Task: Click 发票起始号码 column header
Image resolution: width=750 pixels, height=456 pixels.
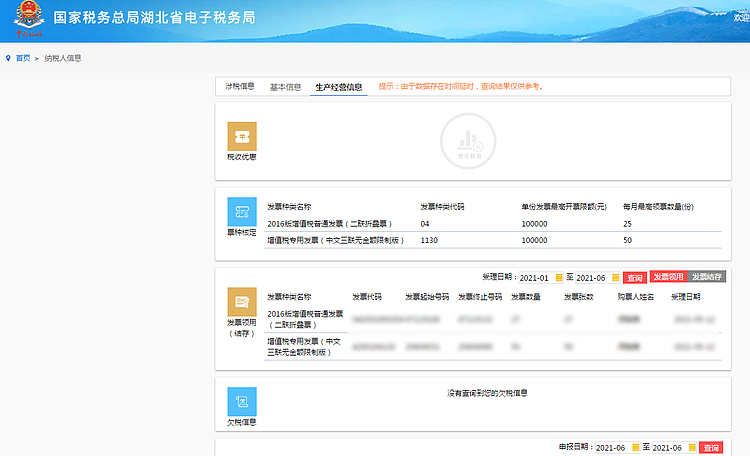Action: pos(427,297)
